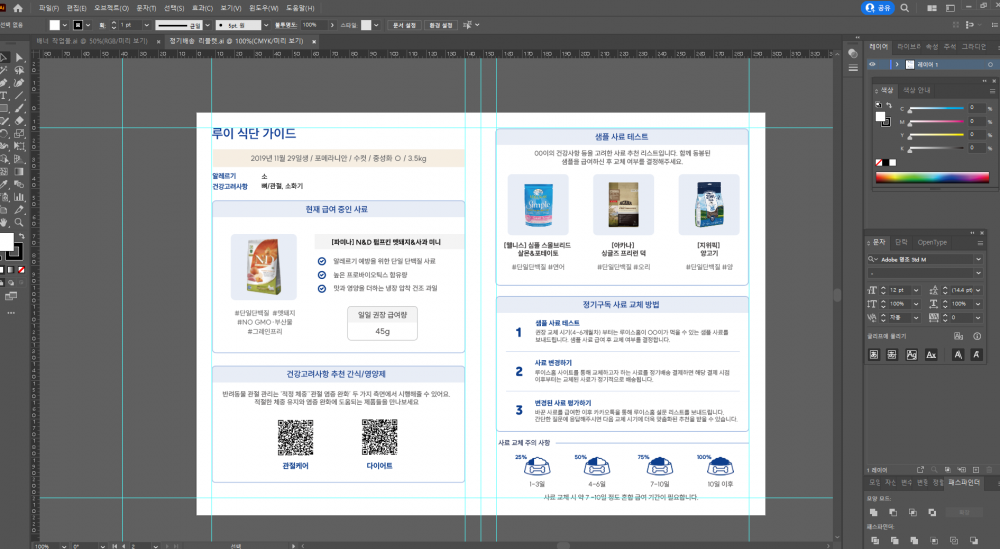
Task: Open the 파일(F) menu
Action: pyautogui.click(x=48, y=8)
